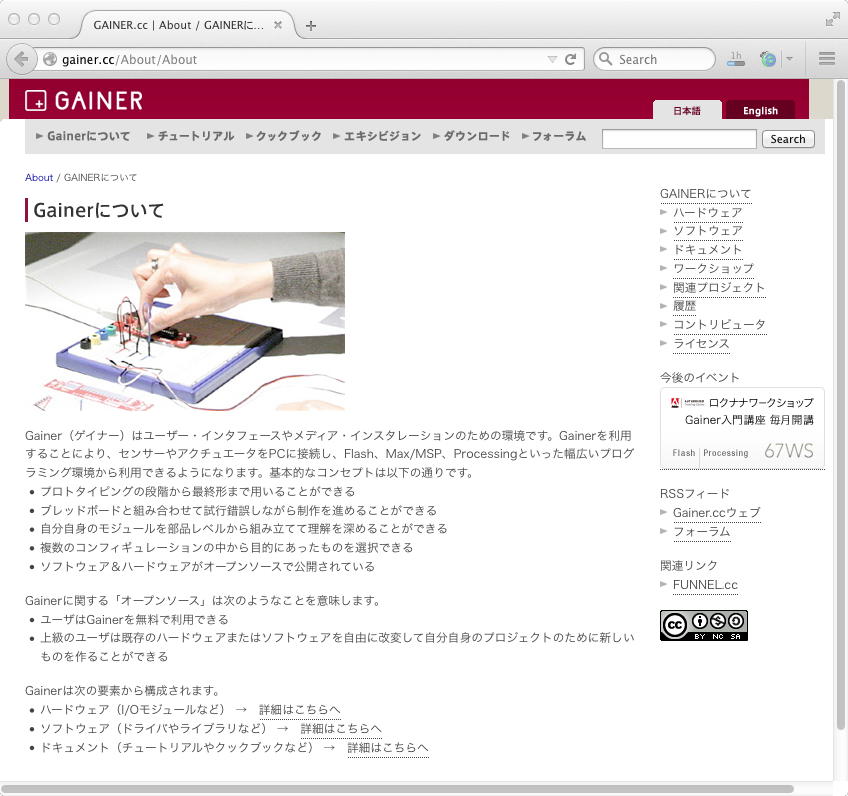
Task: Click the Creative Commons BY-NC-SA license badge
Action: pyautogui.click(x=704, y=626)
